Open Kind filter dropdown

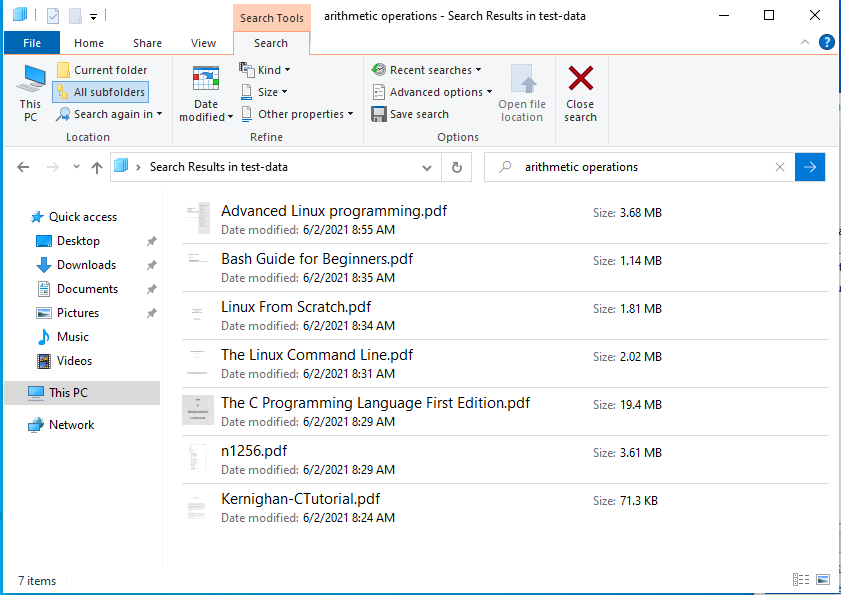point(265,70)
